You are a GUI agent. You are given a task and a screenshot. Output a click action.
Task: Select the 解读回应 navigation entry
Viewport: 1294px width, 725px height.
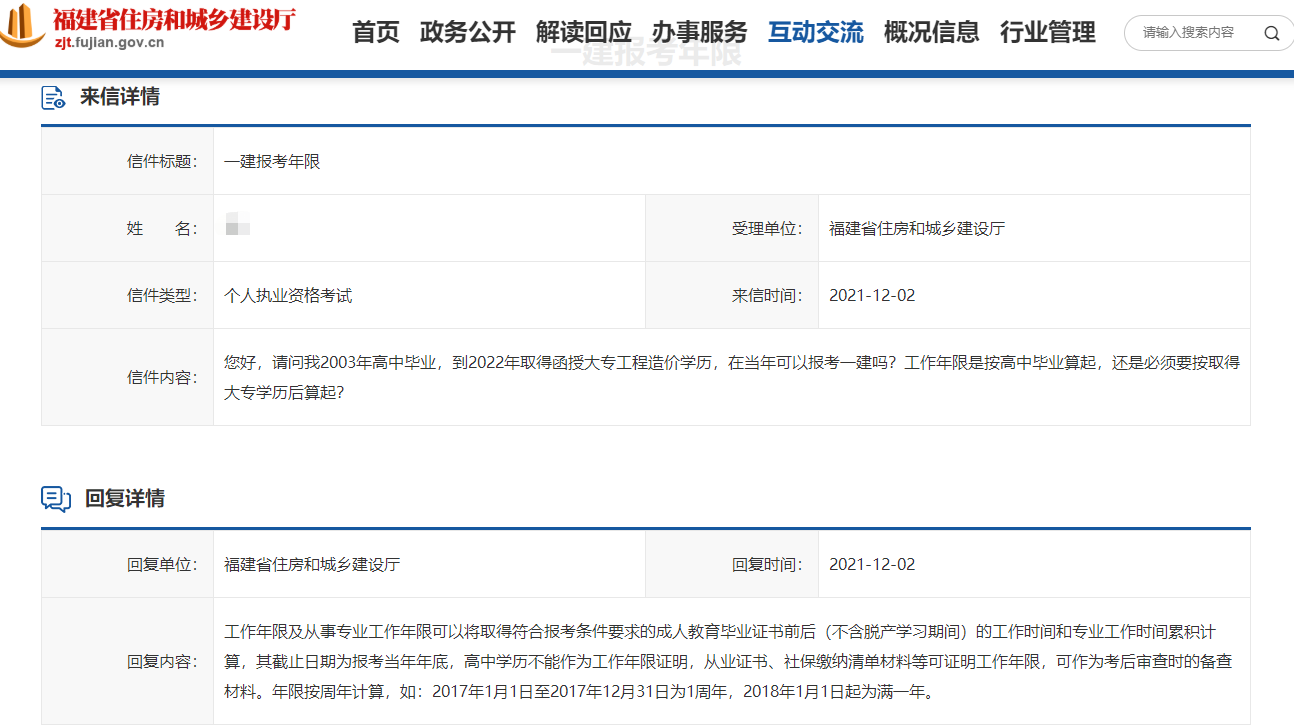(x=583, y=32)
